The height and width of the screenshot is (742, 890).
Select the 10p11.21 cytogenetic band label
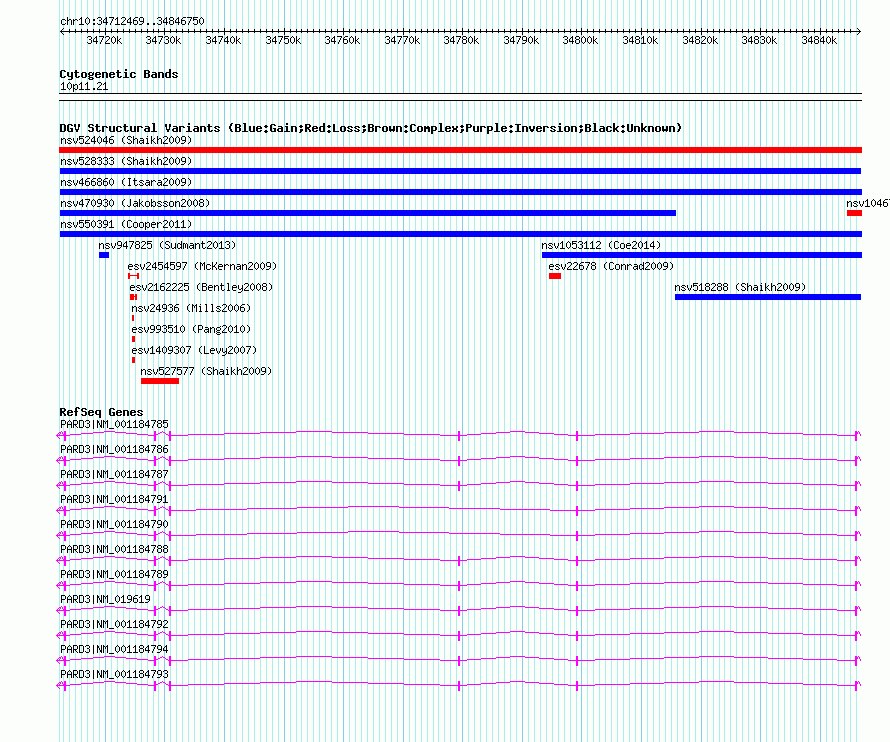[84, 86]
